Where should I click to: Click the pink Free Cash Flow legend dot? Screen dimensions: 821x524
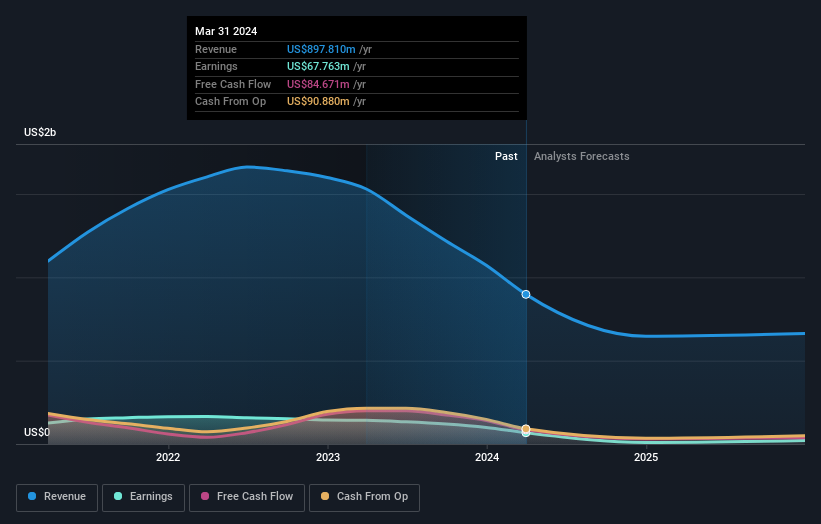tap(205, 496)
